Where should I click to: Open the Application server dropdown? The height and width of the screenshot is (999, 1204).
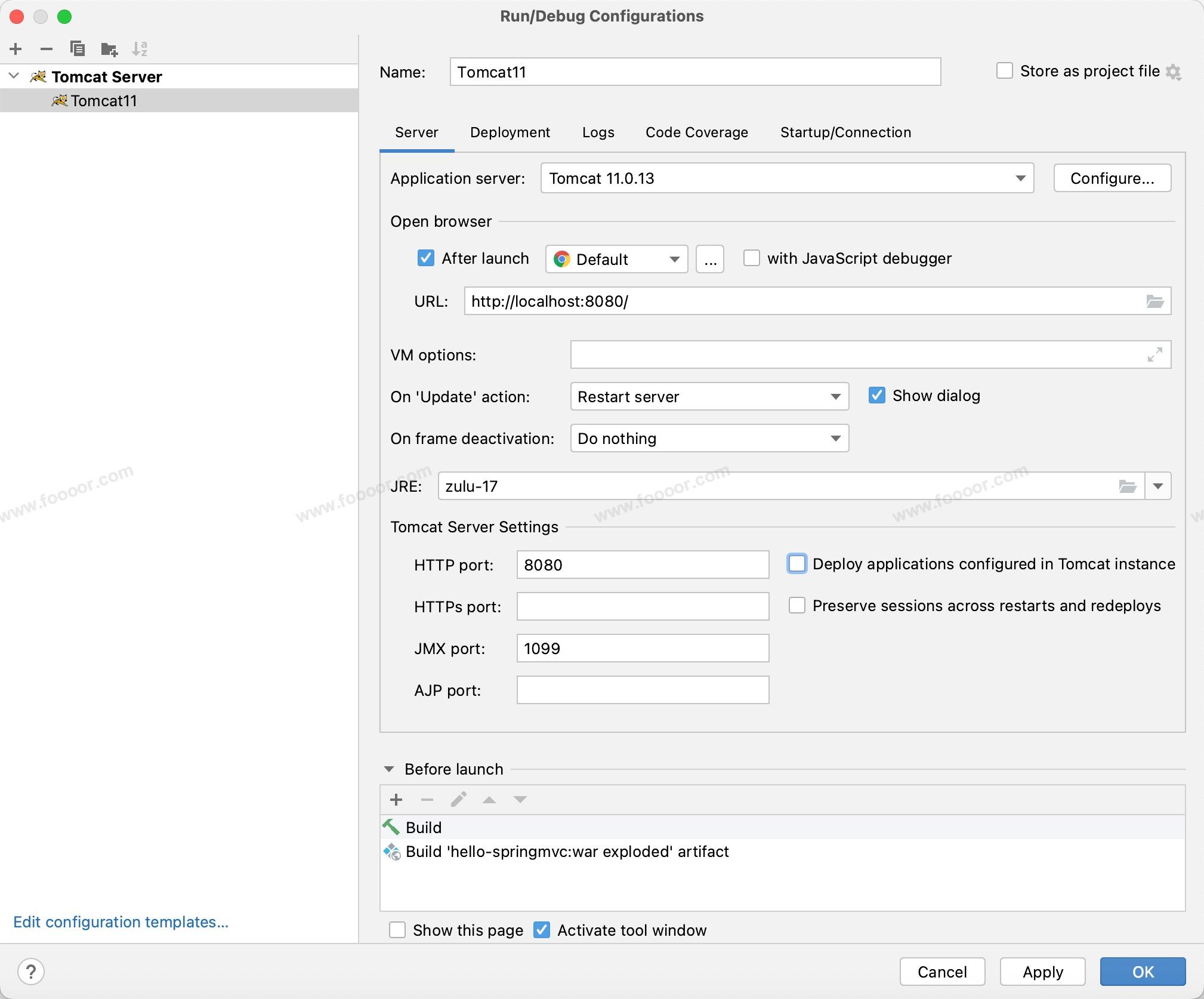coord(787,178)
